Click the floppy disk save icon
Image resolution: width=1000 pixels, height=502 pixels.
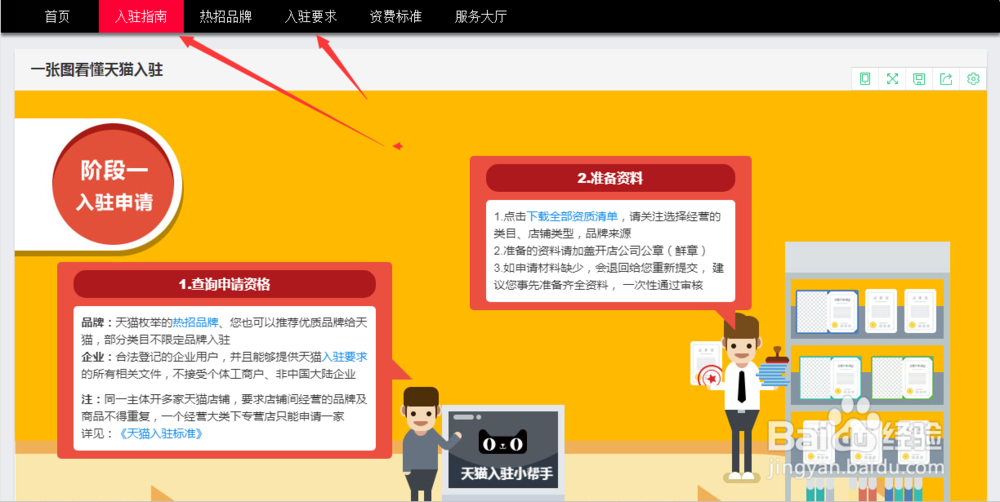click(919, 79)
